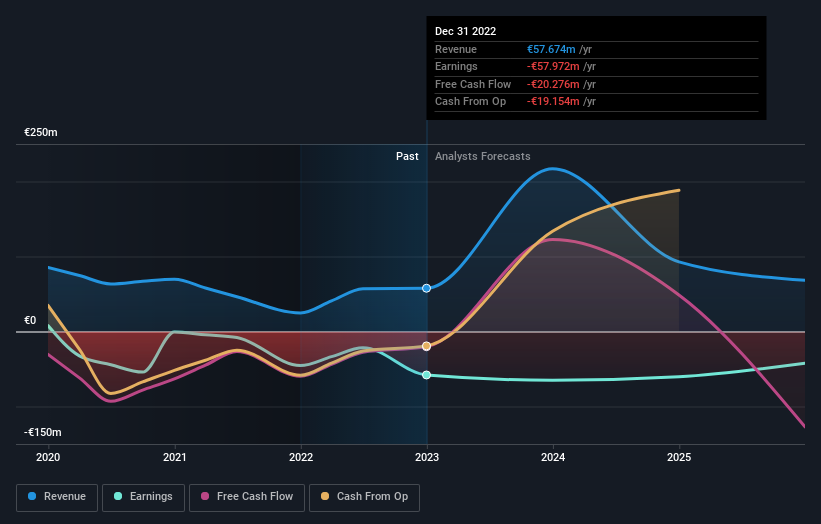Screen dimensions: 821x524
Task: Click the Cash From Op row label in tooltip
Action: coord(470,102)
